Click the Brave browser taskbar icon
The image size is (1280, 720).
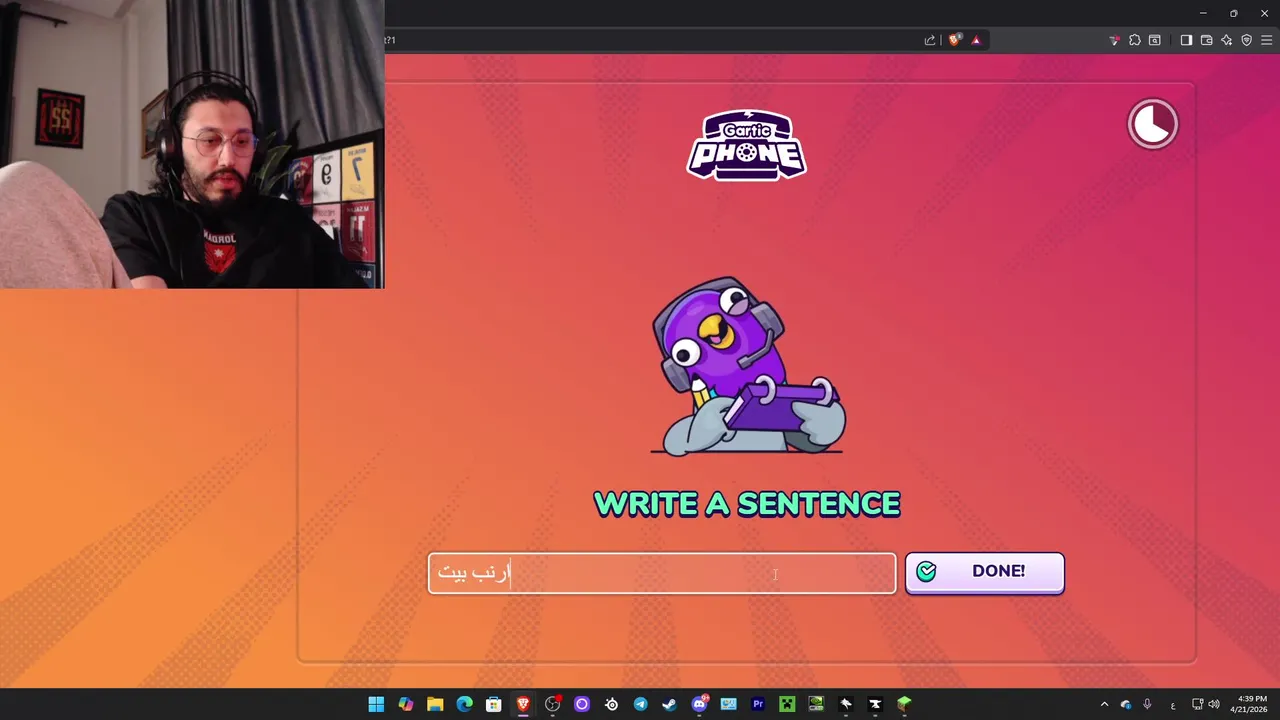523,704
